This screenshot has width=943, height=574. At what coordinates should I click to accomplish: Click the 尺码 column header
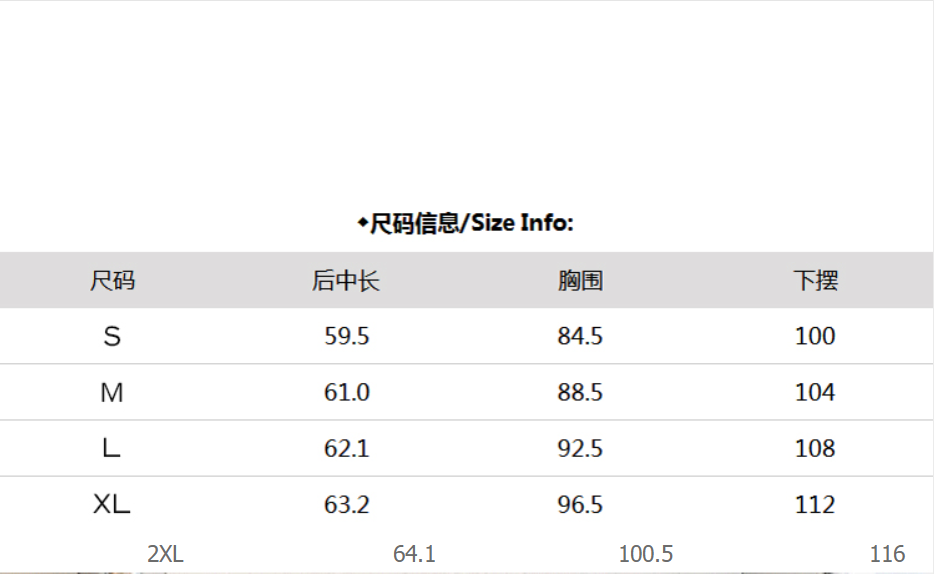pyautogui.click(x=112, y=281)
